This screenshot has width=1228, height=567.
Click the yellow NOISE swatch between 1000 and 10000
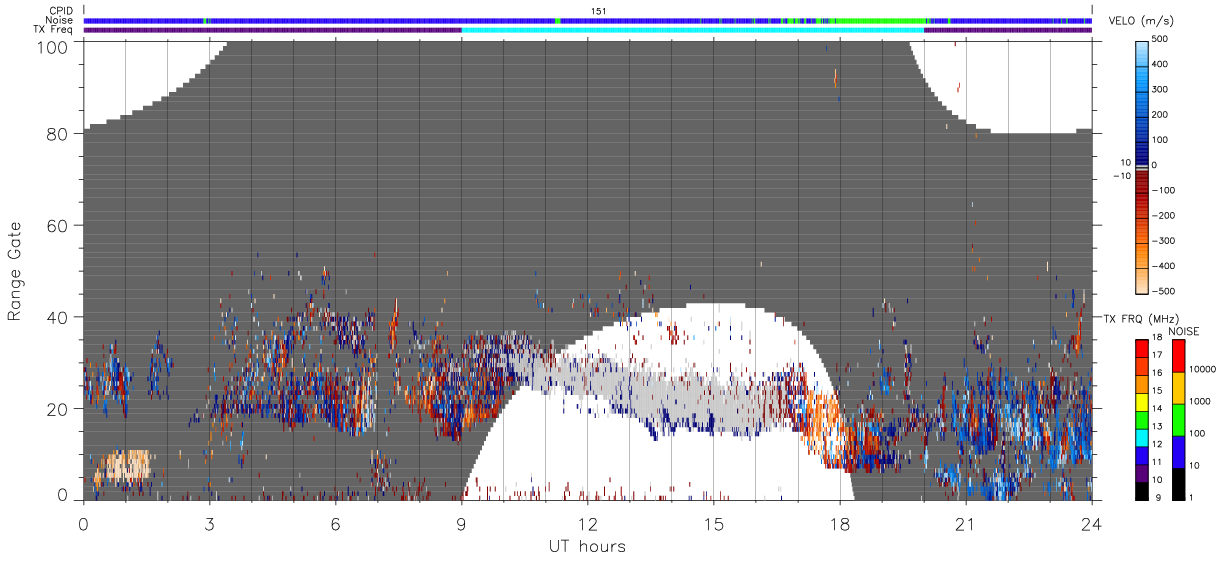pyautogui.click(x=1179, y=388)
